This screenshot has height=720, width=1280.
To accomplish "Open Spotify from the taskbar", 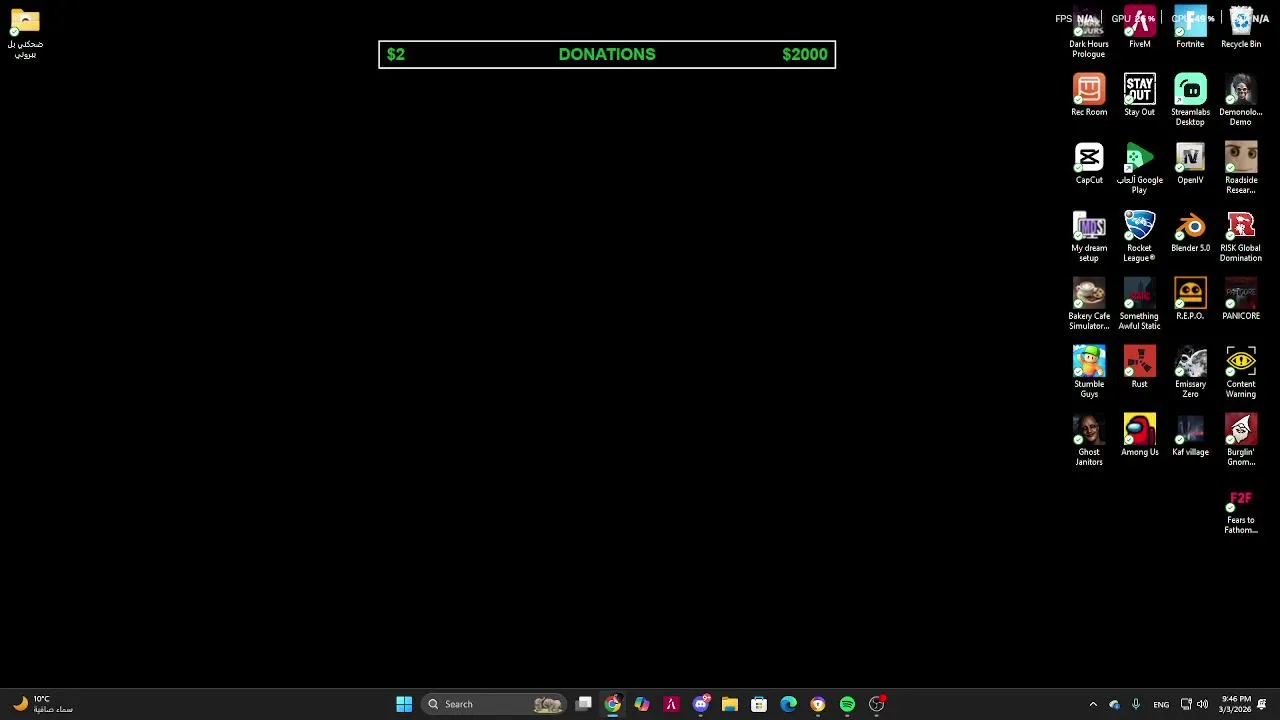I will tap(847, 704).
